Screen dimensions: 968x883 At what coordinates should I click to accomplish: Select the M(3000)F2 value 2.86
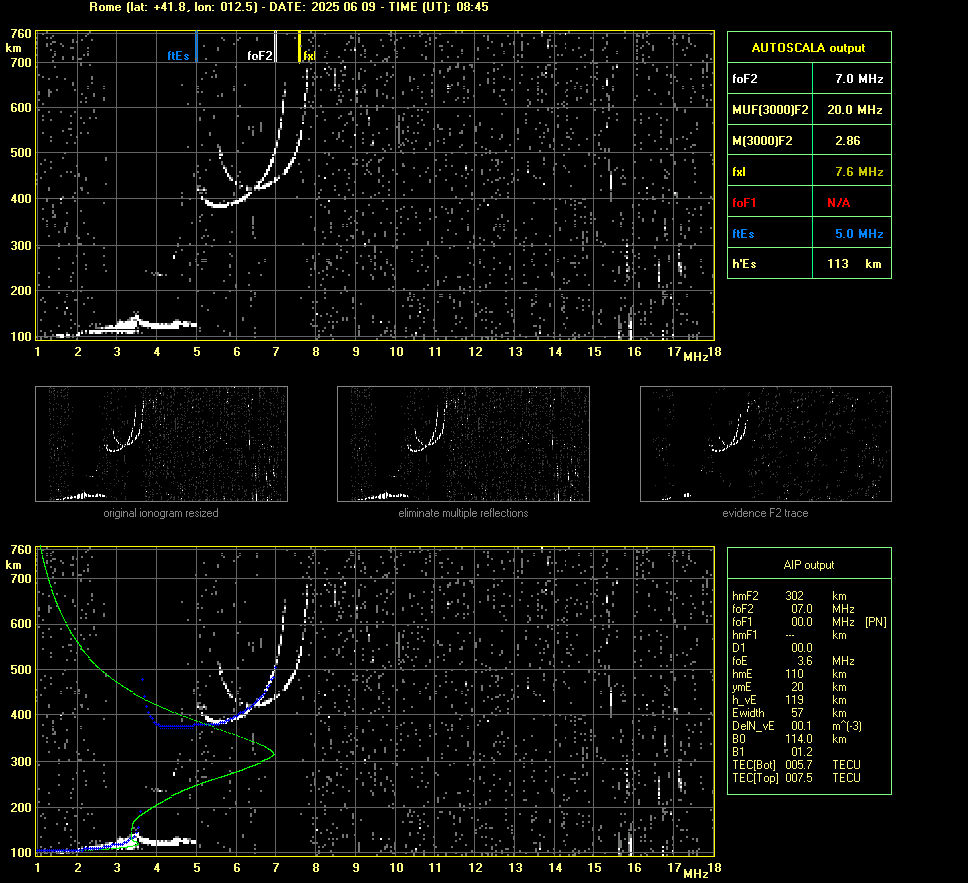point(848,141)
